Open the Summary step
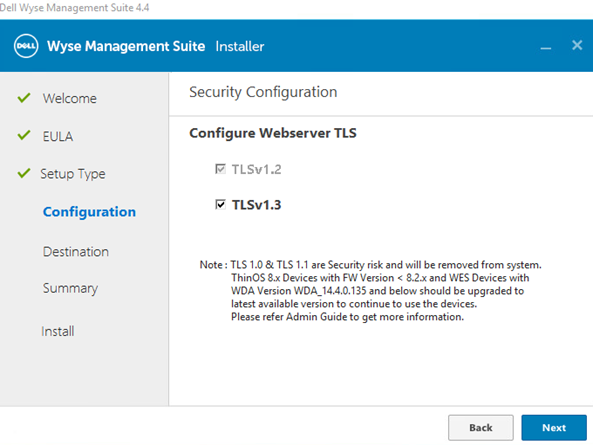This screenshot has height=445, width=593. pyautogui.click(x=70, y=288)
